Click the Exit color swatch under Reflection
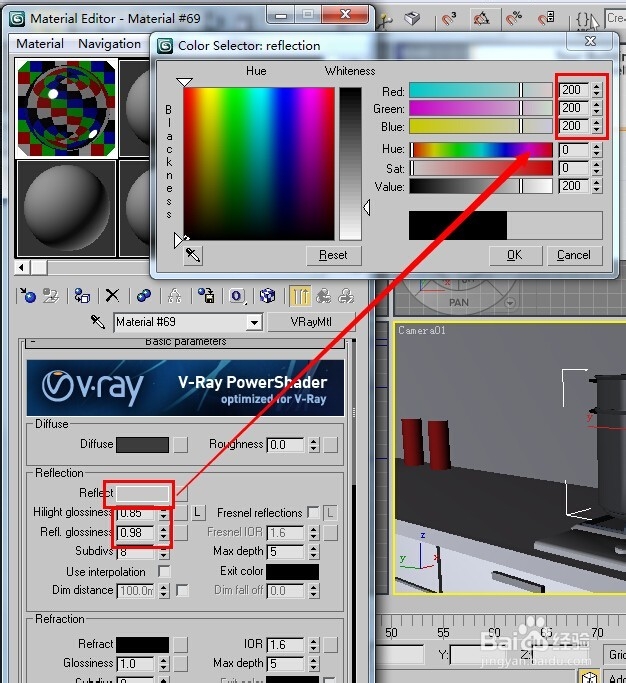Image resolution: width=626 pixels, height=683 pixels. (292, 571)
